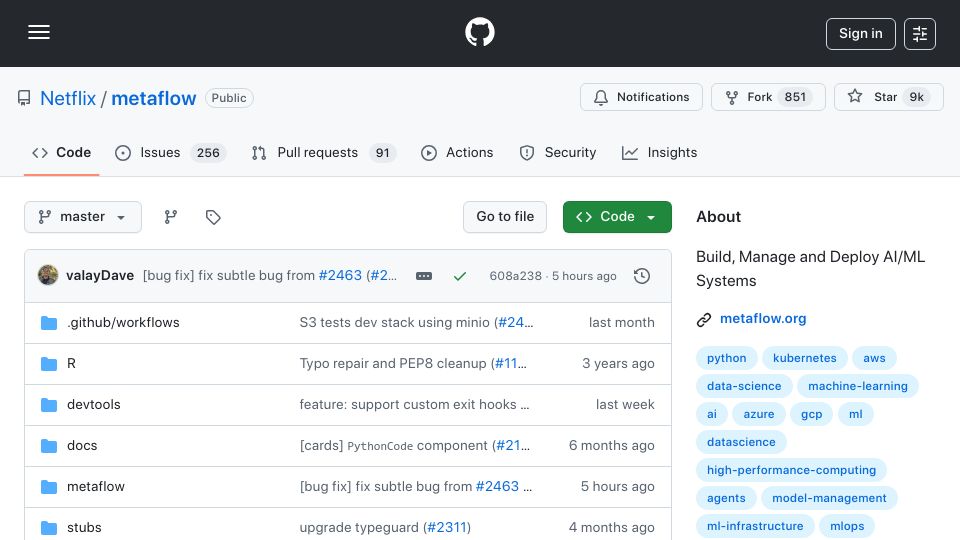Screen dimensions: 960x540
Task: Open commit hash 608a238
Action: click(516, 276)
